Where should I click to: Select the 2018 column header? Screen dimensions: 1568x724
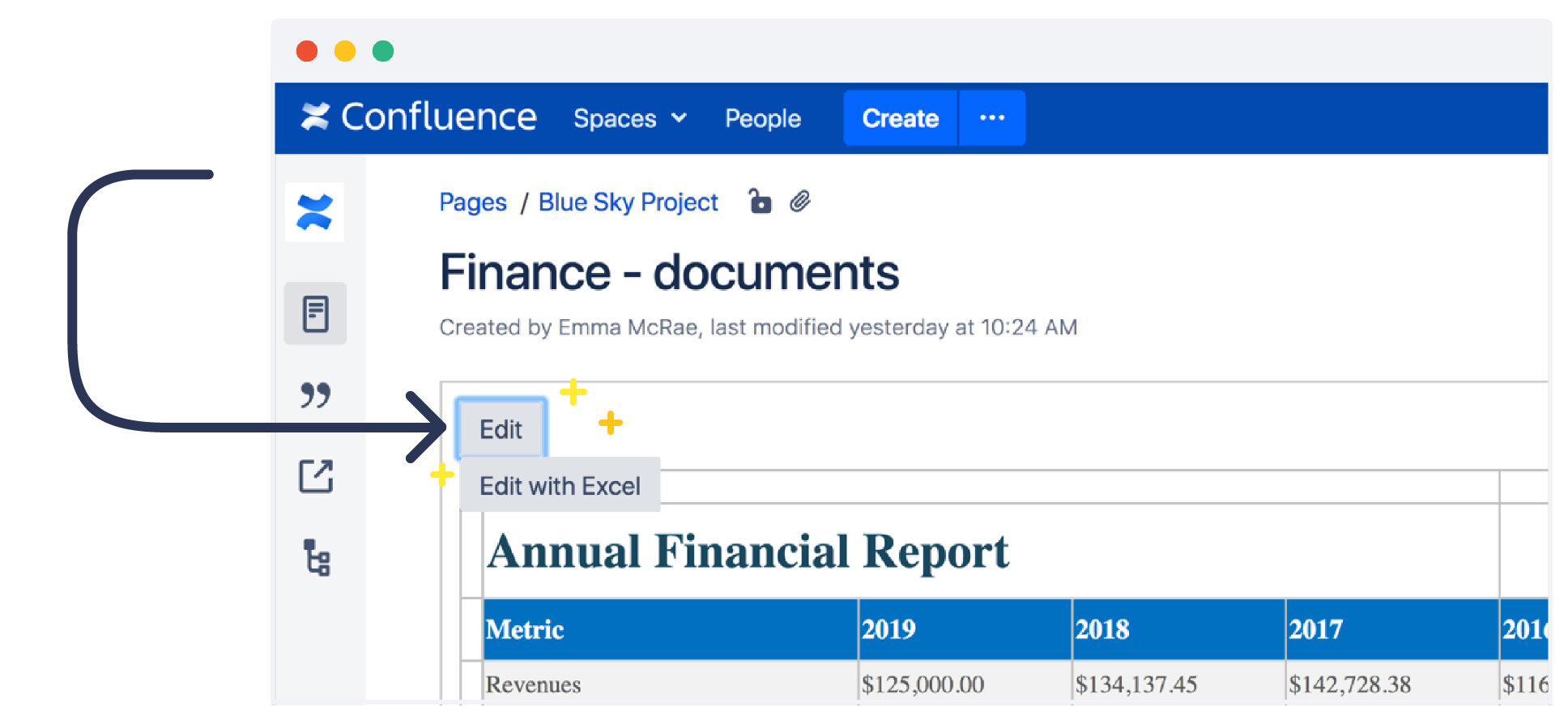click(1179, 629)
